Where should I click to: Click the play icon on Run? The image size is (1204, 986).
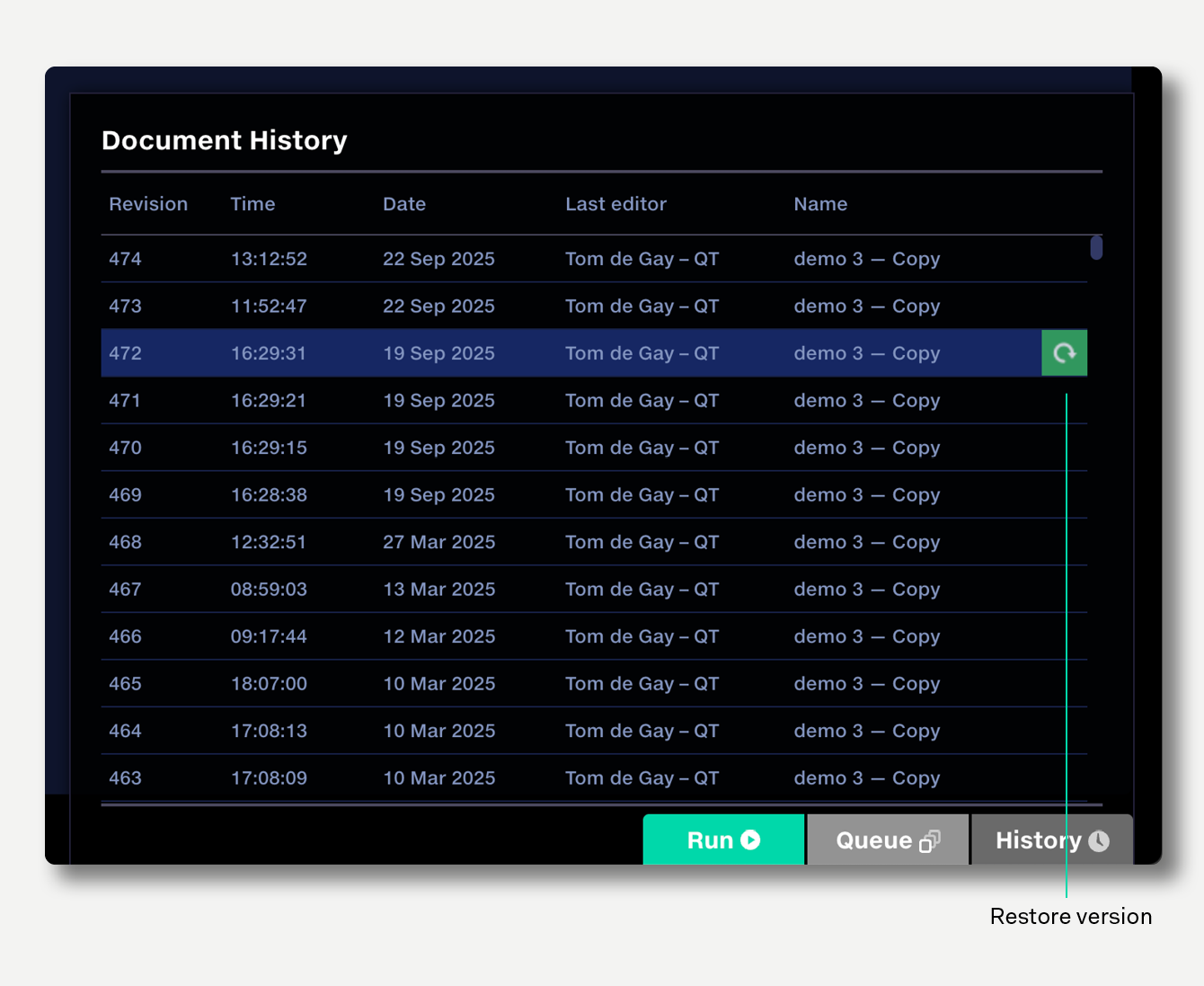750,839
